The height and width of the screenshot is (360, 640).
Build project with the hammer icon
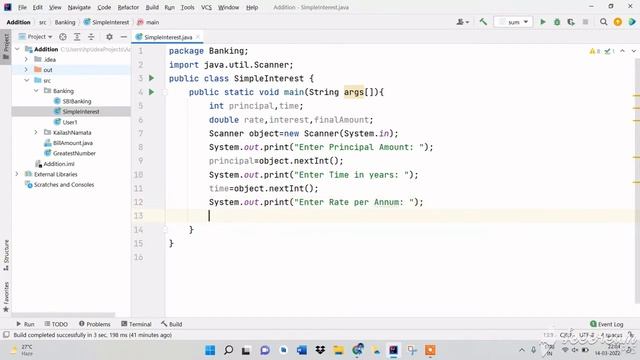click(x=483, y=22)
